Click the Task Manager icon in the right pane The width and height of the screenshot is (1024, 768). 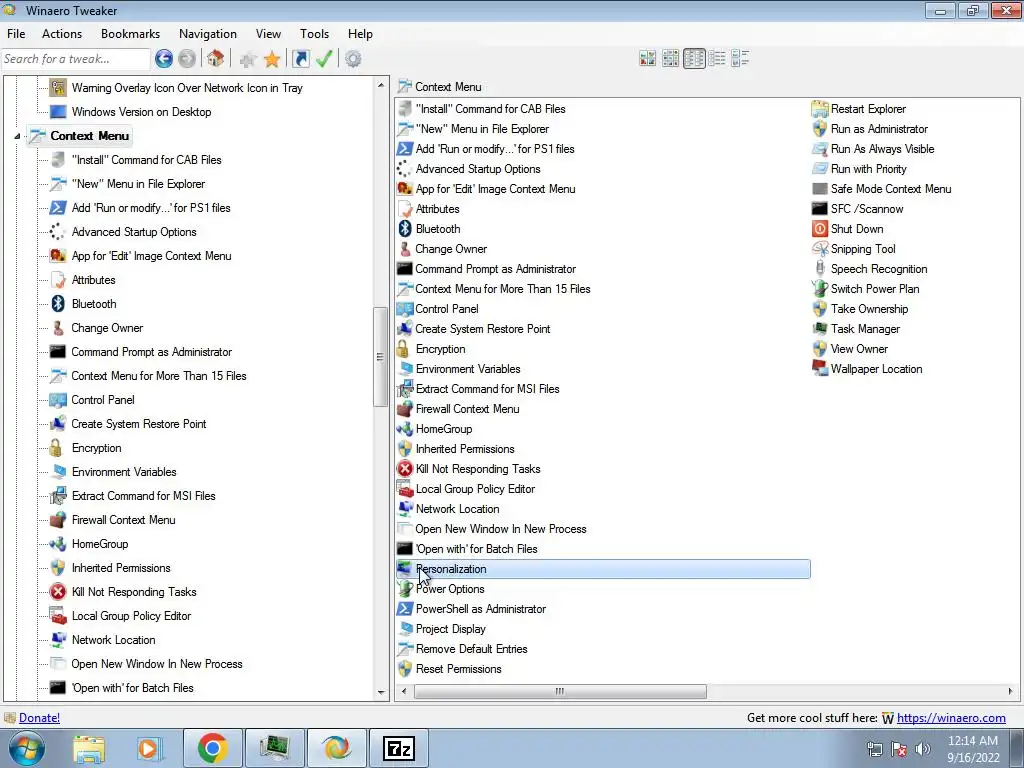820,328
